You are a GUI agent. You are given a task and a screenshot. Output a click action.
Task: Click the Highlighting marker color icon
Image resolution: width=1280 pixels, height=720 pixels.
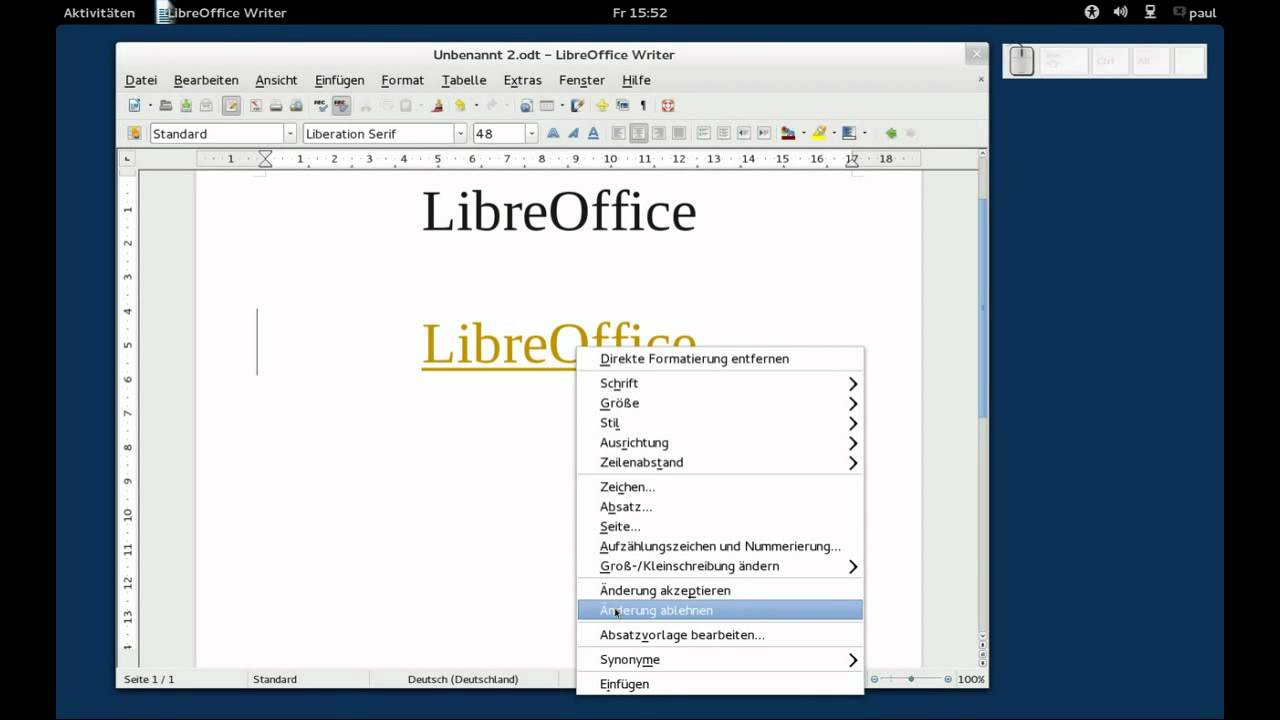(819, 133)
